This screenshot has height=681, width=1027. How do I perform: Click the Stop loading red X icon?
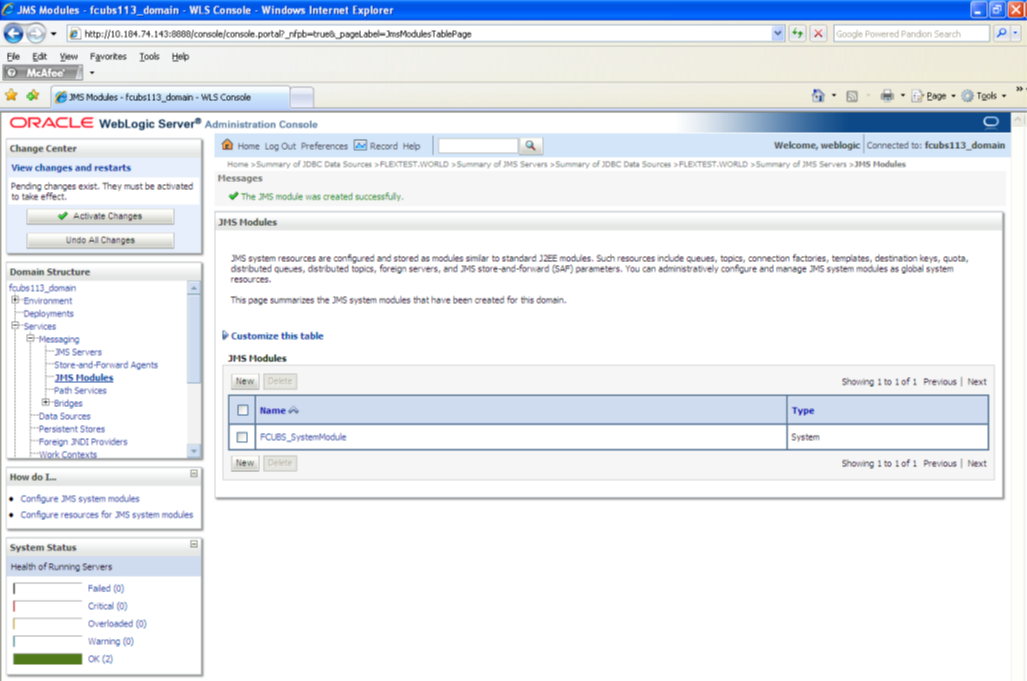818,33
